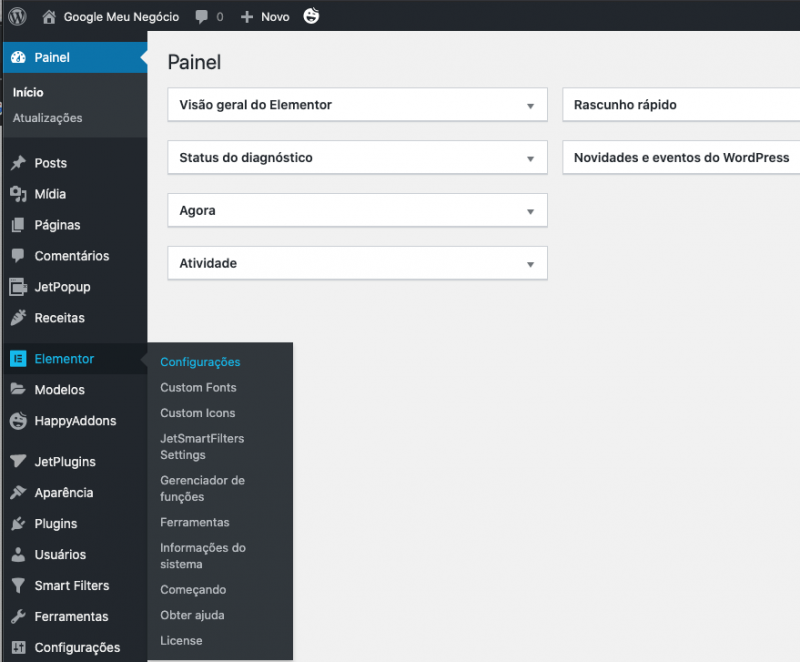Click the Smart Filters funnel icon

click(x=18, y=585)
